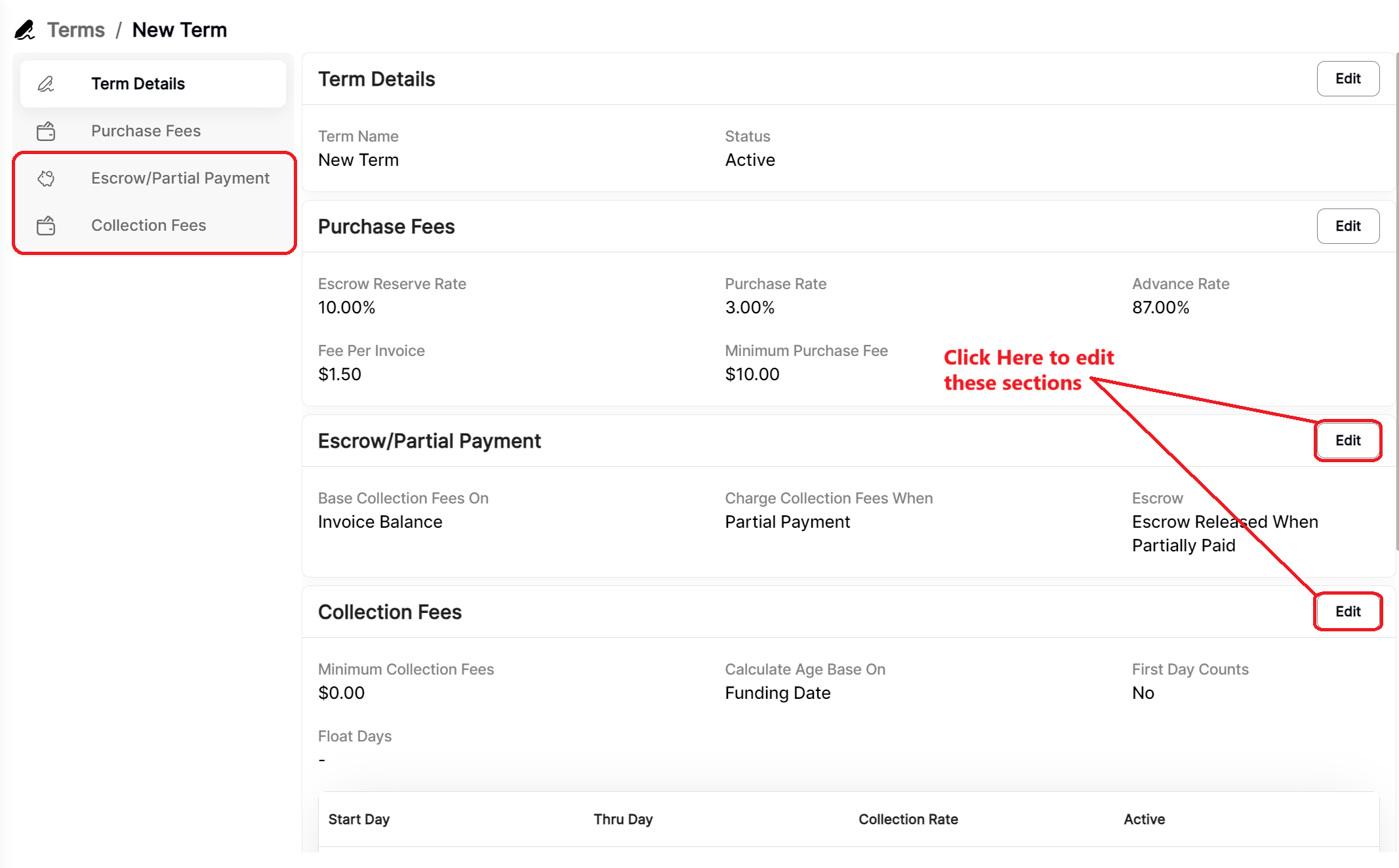The height and width of the screenshot is (868, 1399).
Task: Click the Start Day column header
Action: click(x=359, y=819)
